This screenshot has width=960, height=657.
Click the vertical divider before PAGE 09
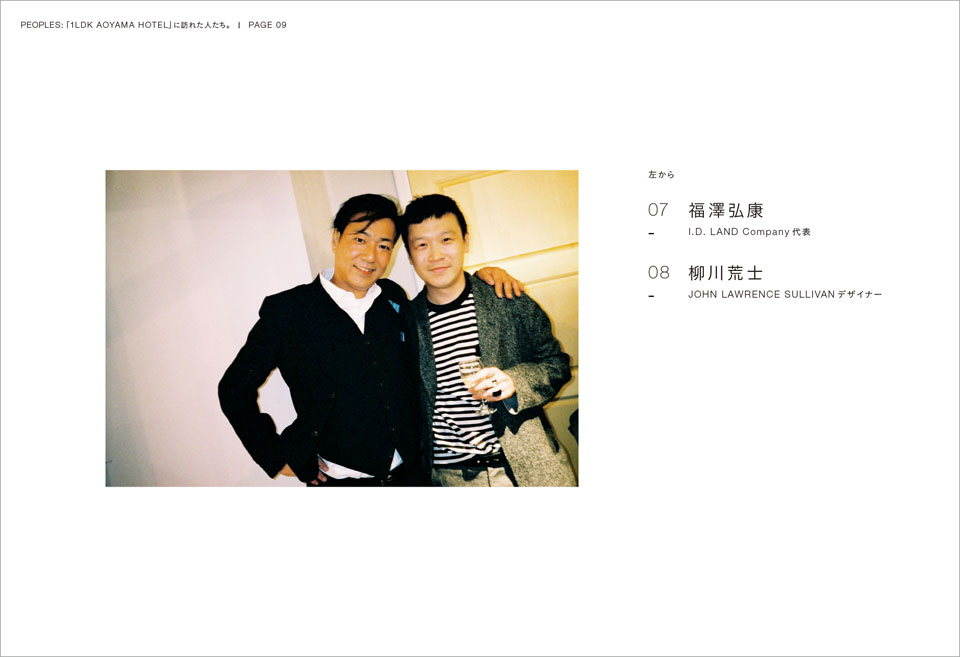point(239,25)
